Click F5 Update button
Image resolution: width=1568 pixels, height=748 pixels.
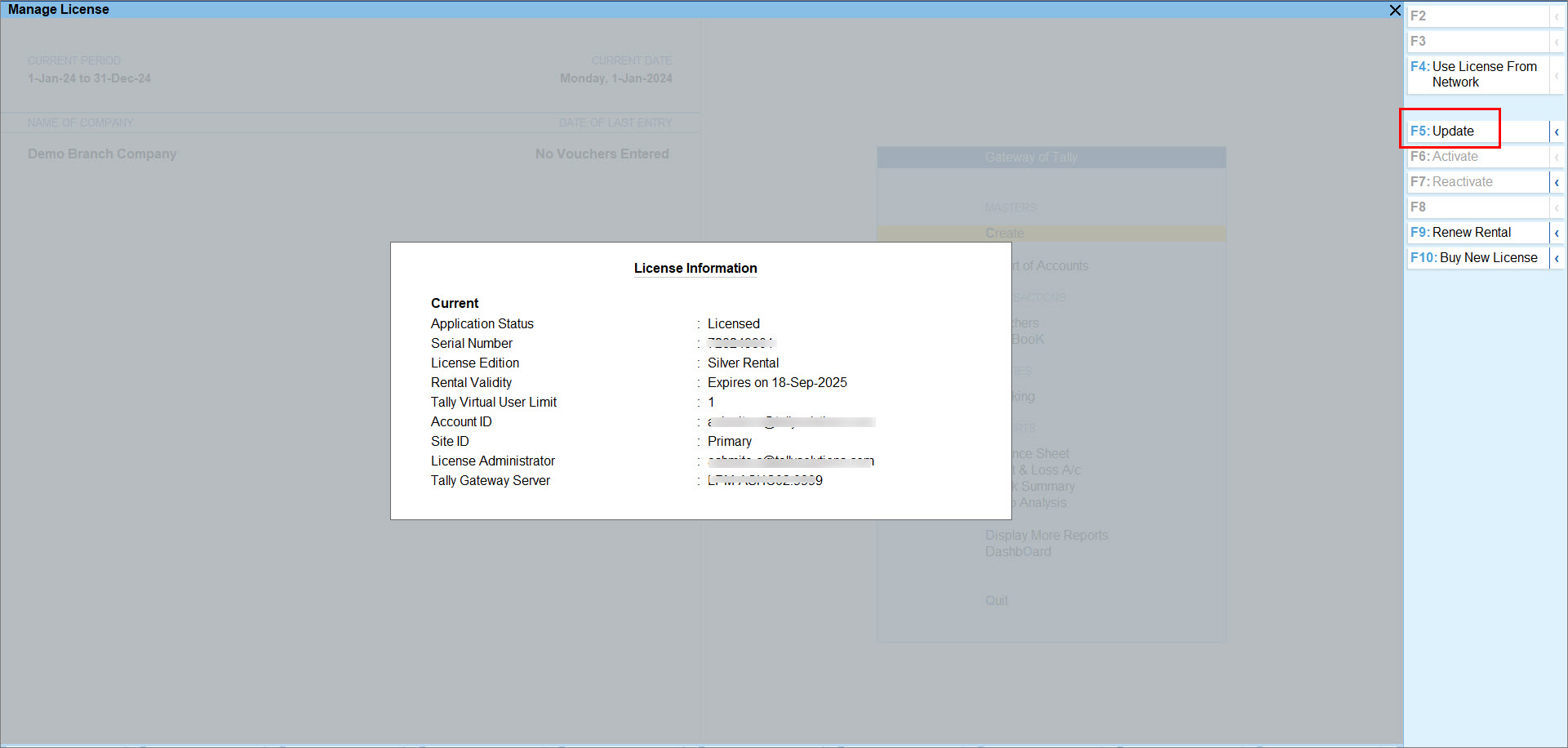[x=1477, y=131]
